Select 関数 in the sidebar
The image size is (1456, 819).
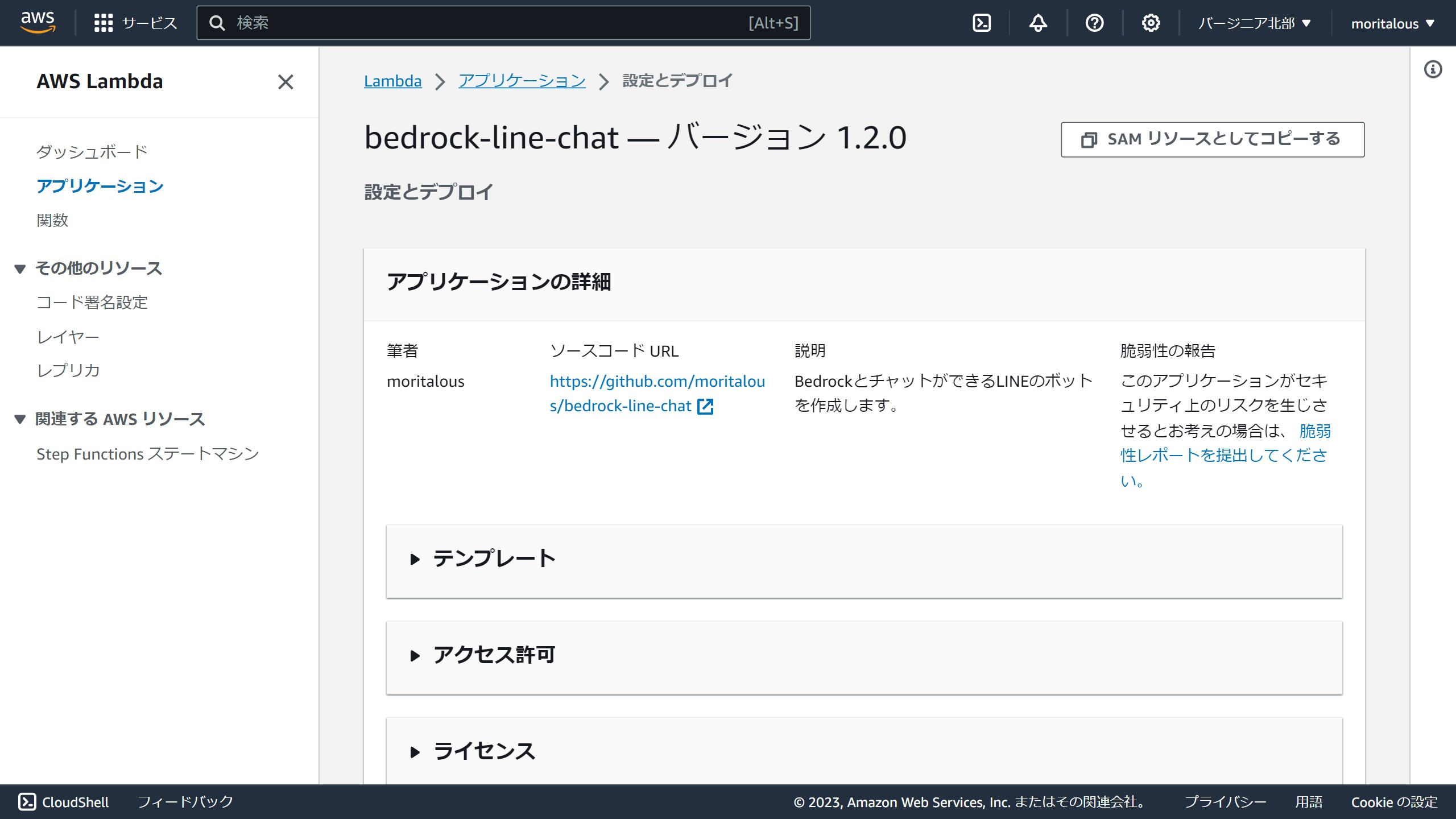tap(52, 220)
